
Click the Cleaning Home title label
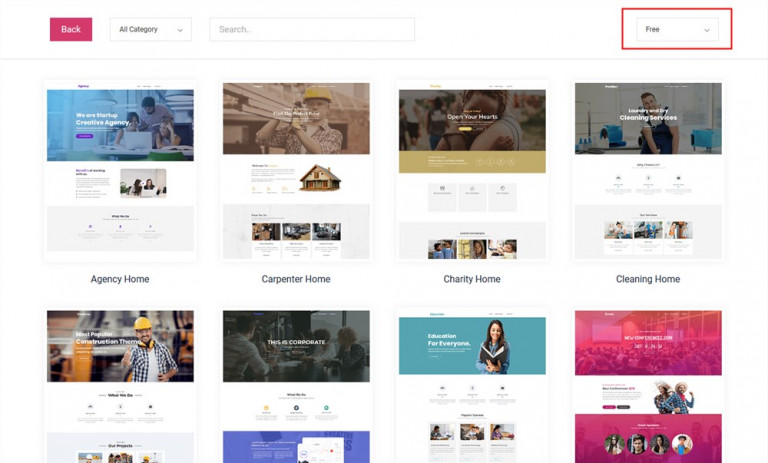pos(648,279)
